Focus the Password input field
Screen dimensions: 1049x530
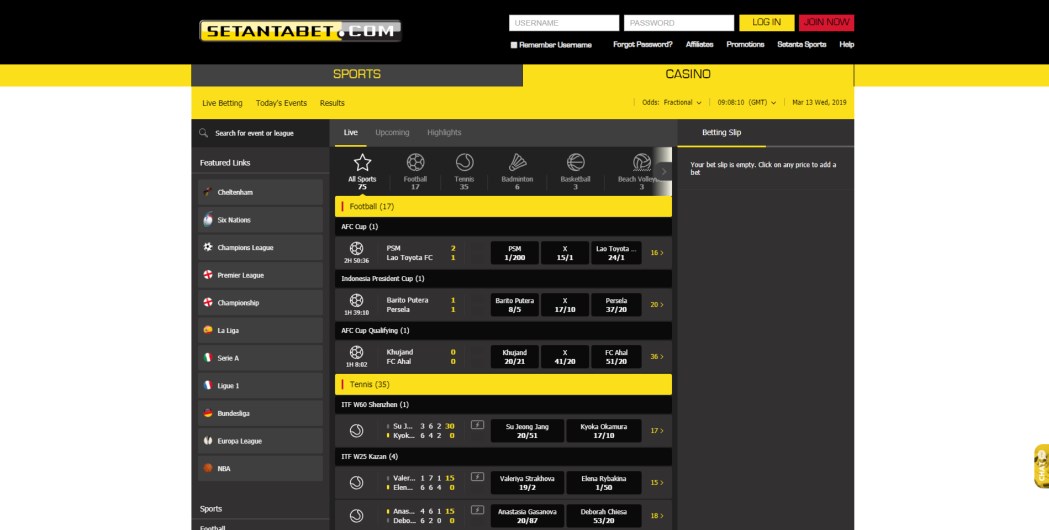pos(679,23)
